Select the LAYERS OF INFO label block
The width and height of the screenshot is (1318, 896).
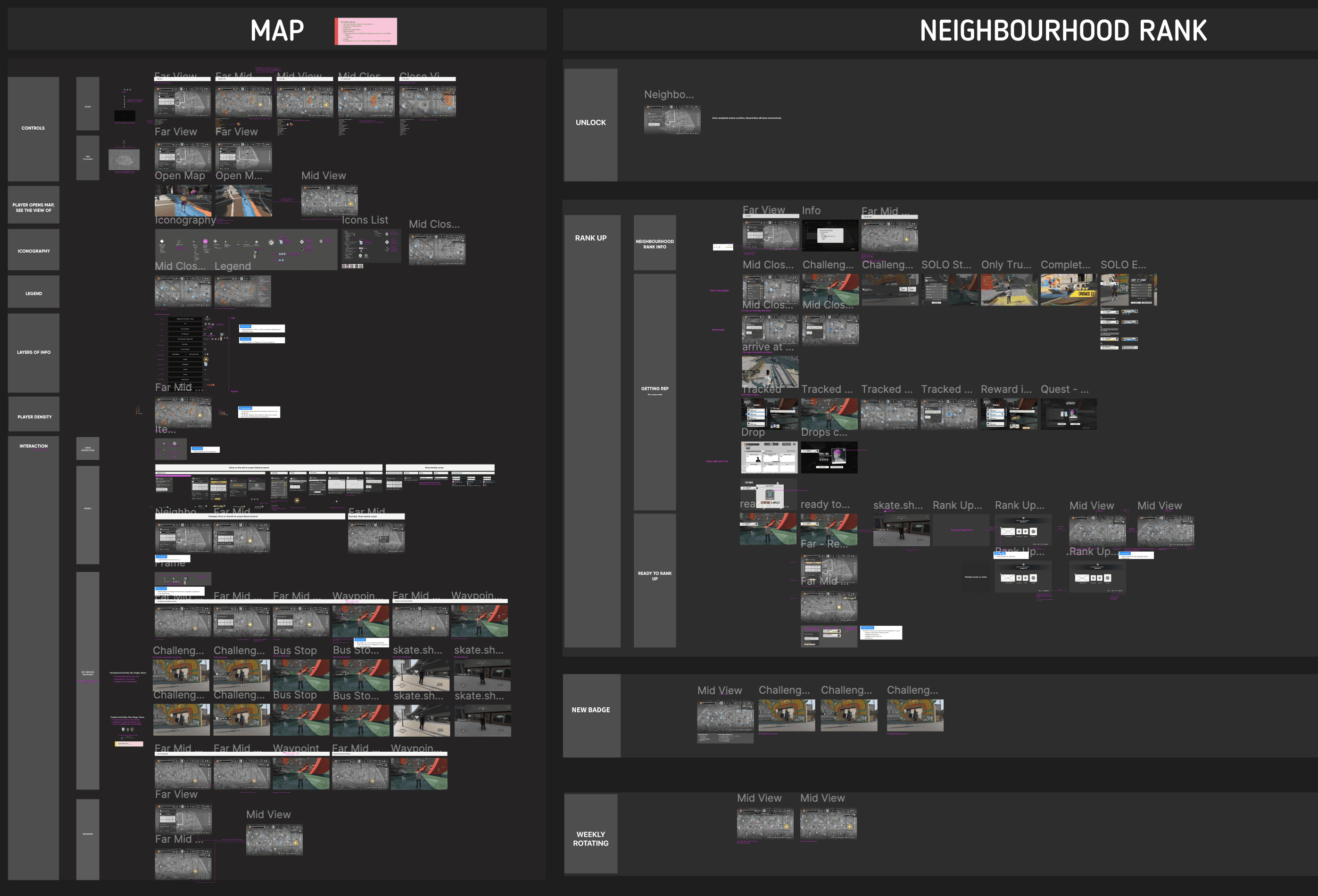coord(33,352)
